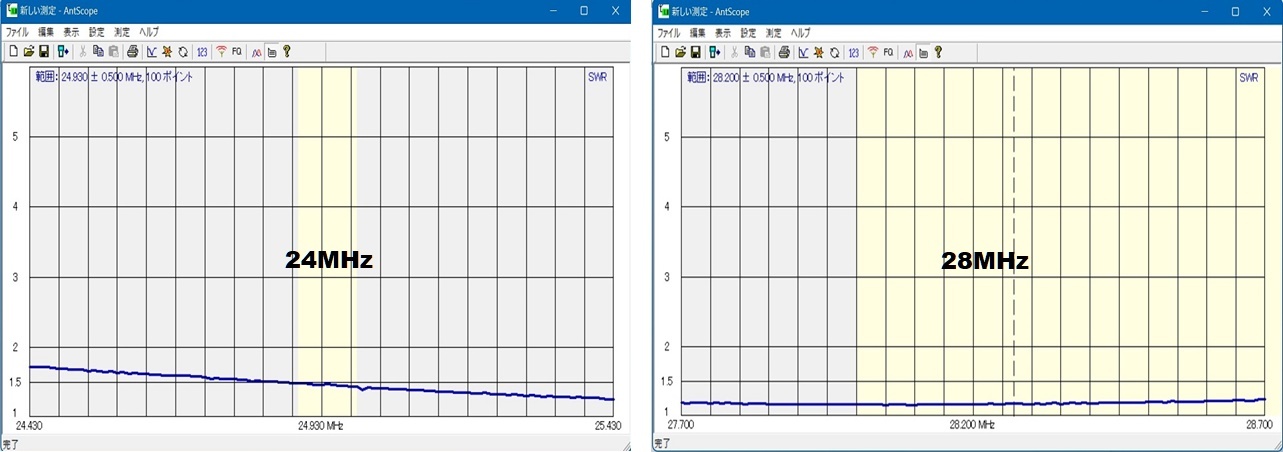1283x452 pixels.
Task: Open the ヘルプ menu in the 28.200 MHz window
Action: point(801,33)
